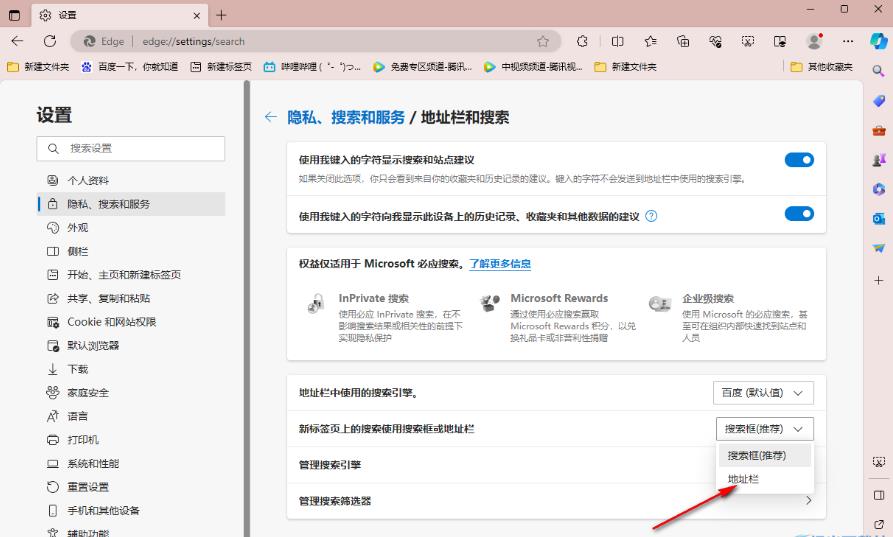Collapse the 搜索框(推荐) dropdown
The width and height of the screenshot is (893, 537).
pos(764,429)
